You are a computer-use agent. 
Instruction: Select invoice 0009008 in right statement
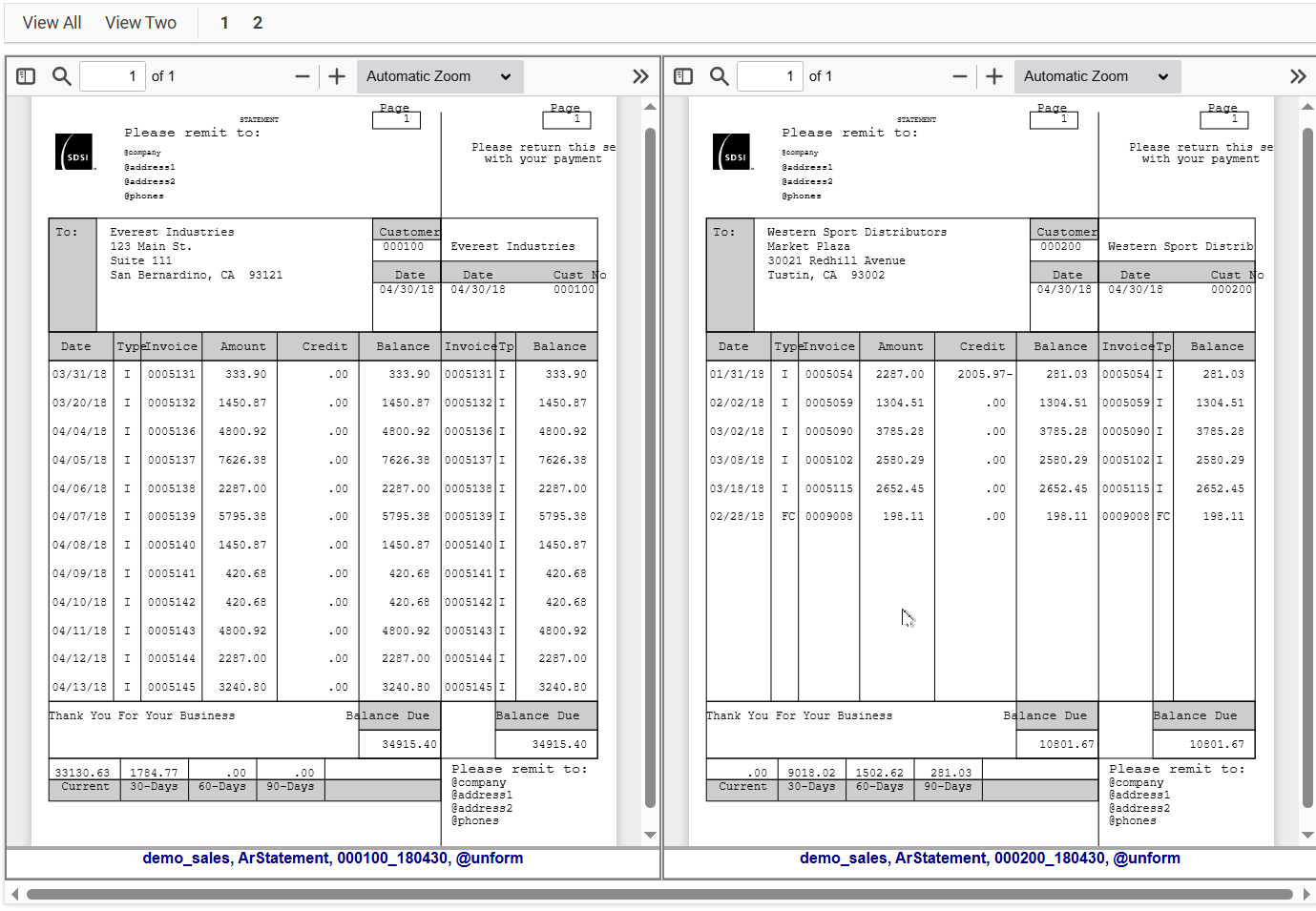829,516
